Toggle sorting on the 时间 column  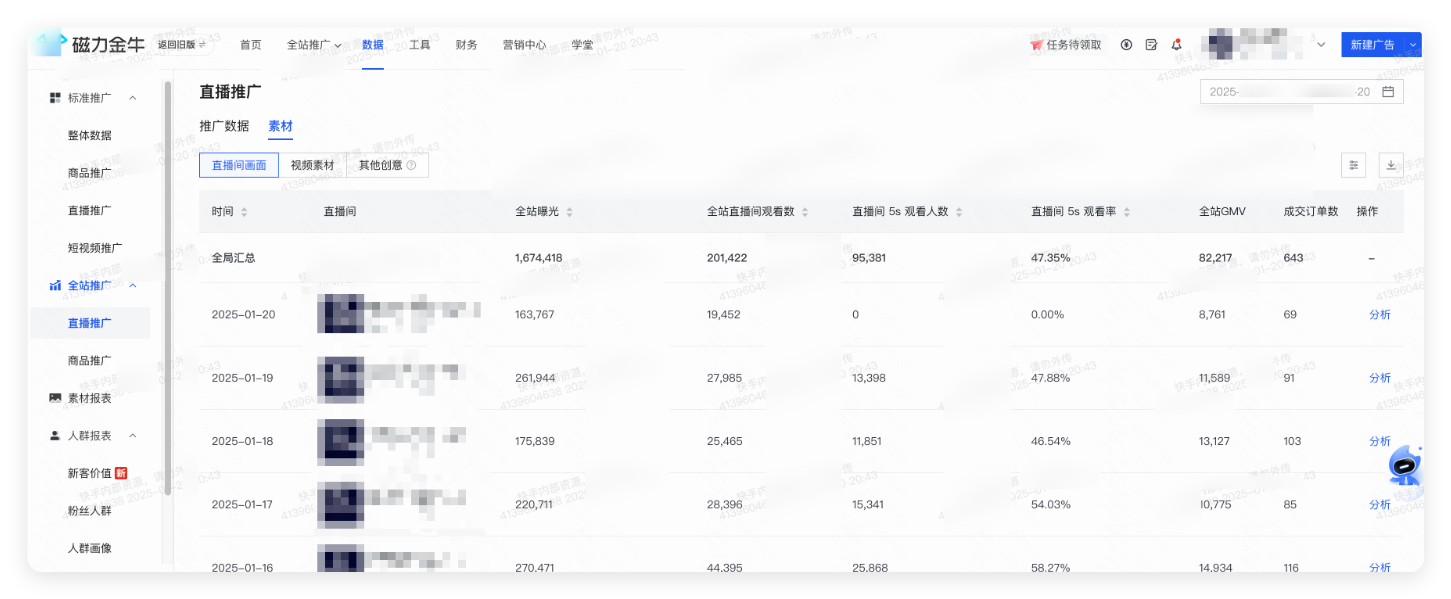point(243,211)
